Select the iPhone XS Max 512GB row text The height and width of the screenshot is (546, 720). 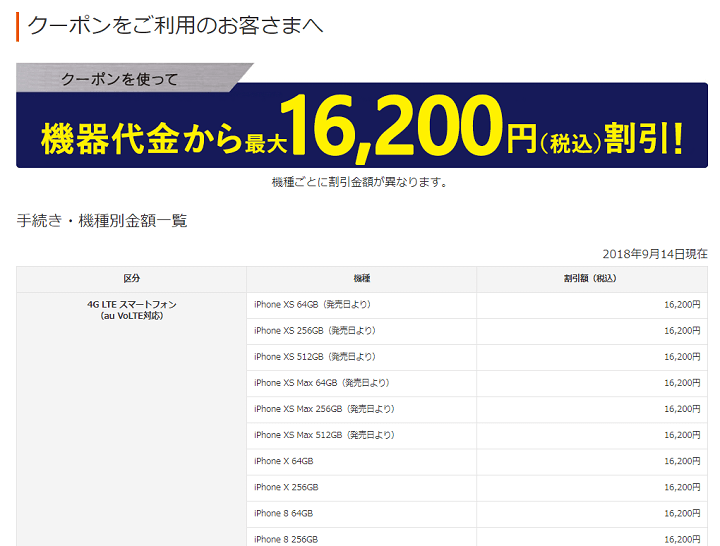click(324, 435)
